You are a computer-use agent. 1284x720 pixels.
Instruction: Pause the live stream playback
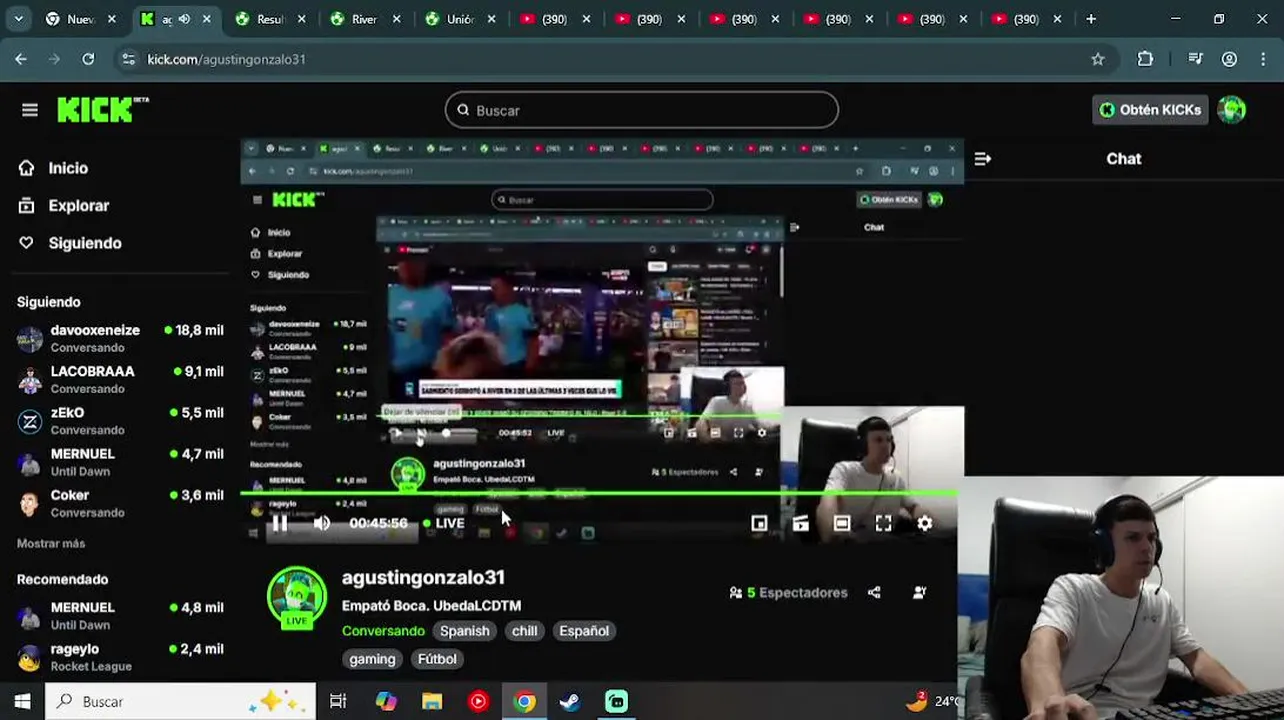(280, 523)
